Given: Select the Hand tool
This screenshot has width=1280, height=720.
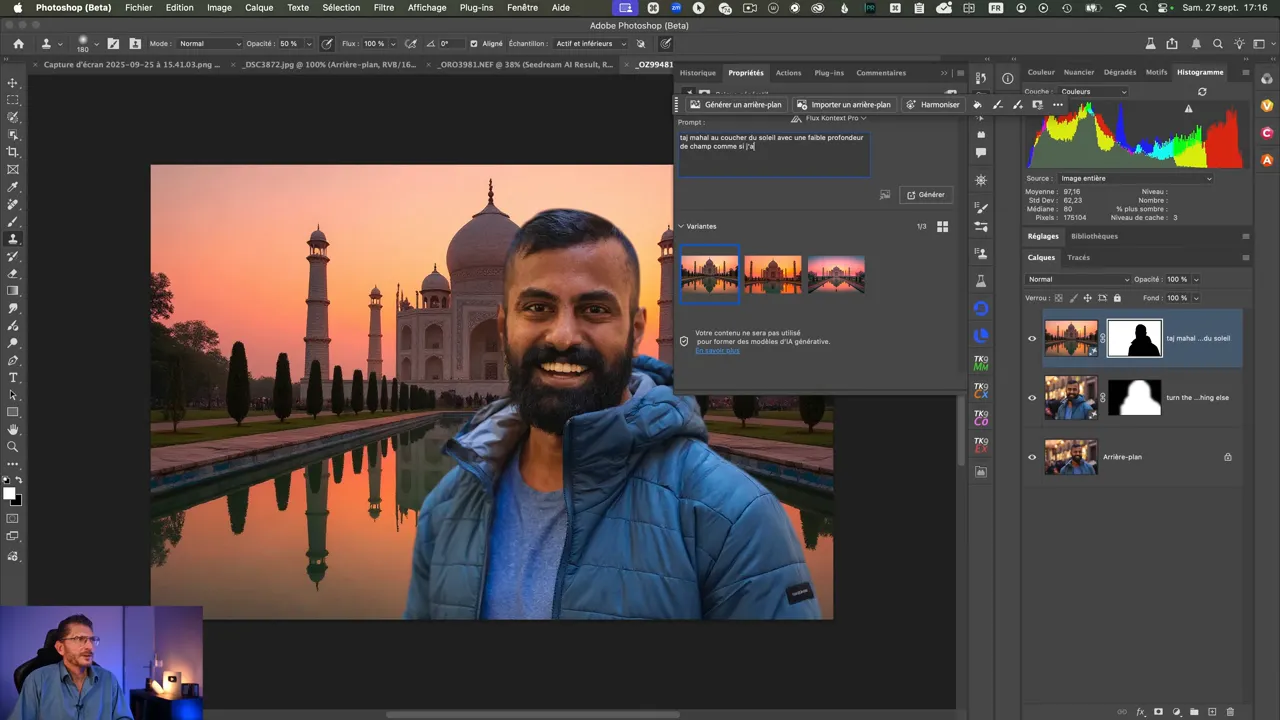Looking at the screenshot, I should 13,430.
